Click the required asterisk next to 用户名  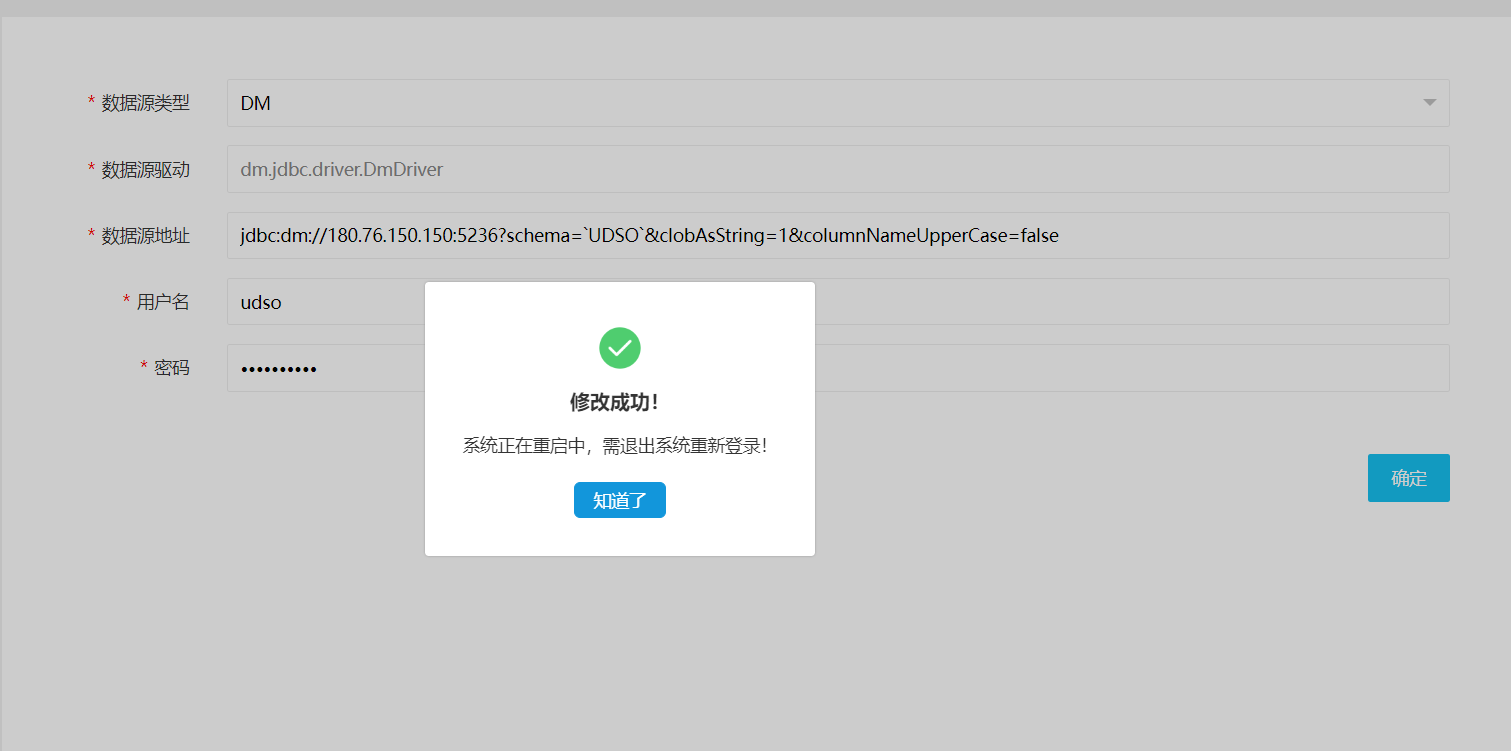(x=127, y=302)
